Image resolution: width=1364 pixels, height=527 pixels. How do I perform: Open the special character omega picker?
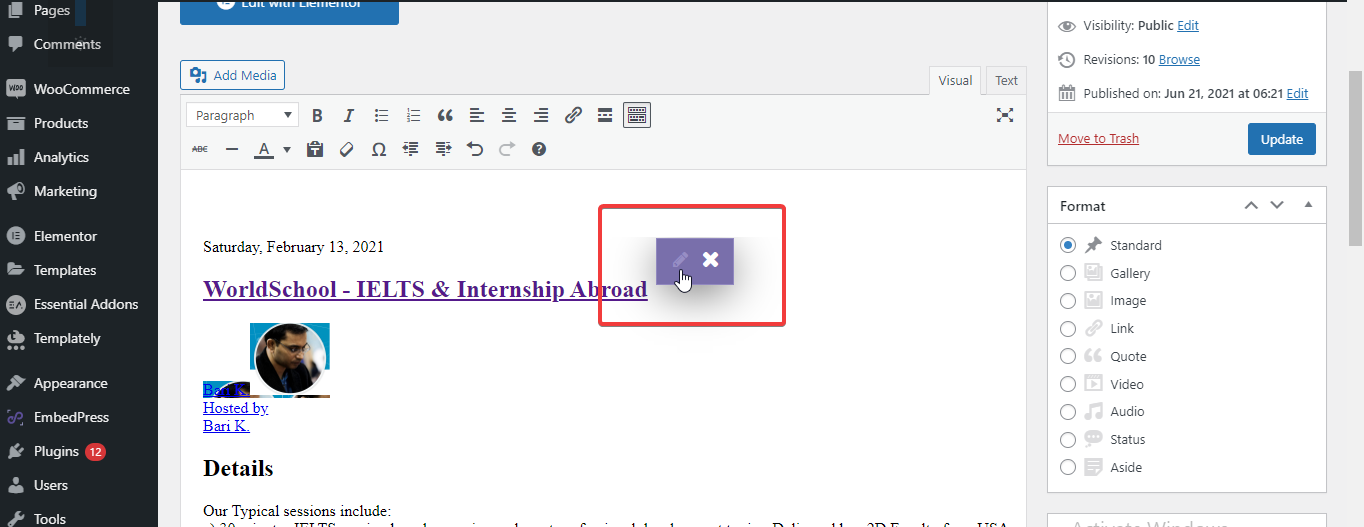click(379, 149)
